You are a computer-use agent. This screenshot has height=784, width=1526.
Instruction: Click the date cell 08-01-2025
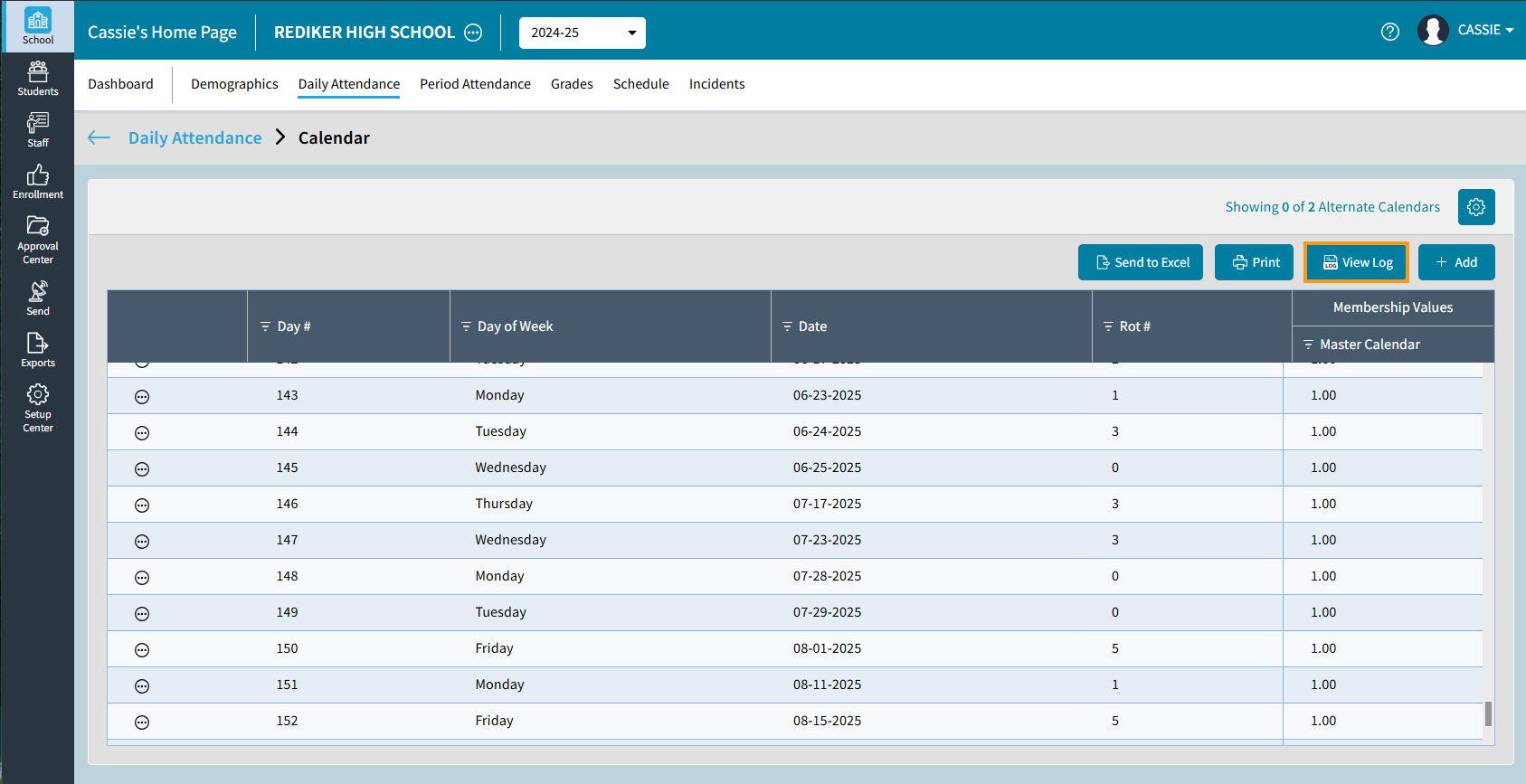click(827, 648)
